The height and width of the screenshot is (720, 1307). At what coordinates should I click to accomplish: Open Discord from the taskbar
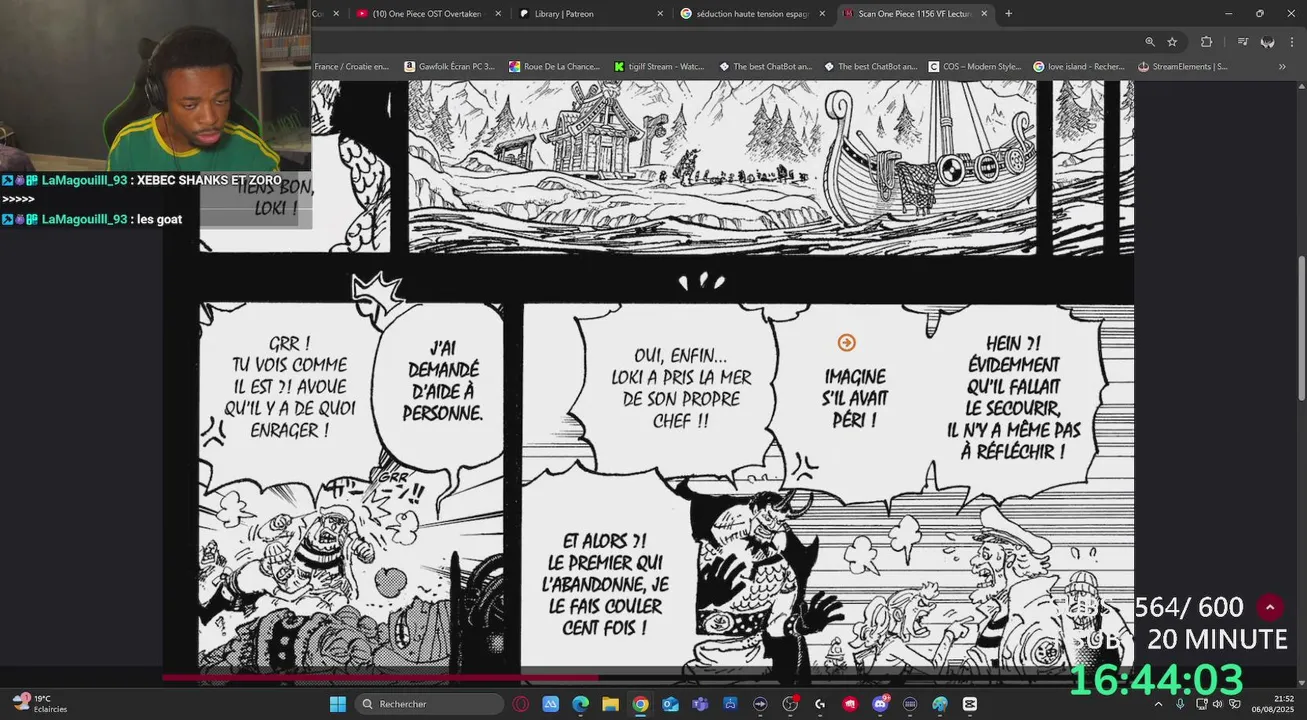(x=880, y=704)
